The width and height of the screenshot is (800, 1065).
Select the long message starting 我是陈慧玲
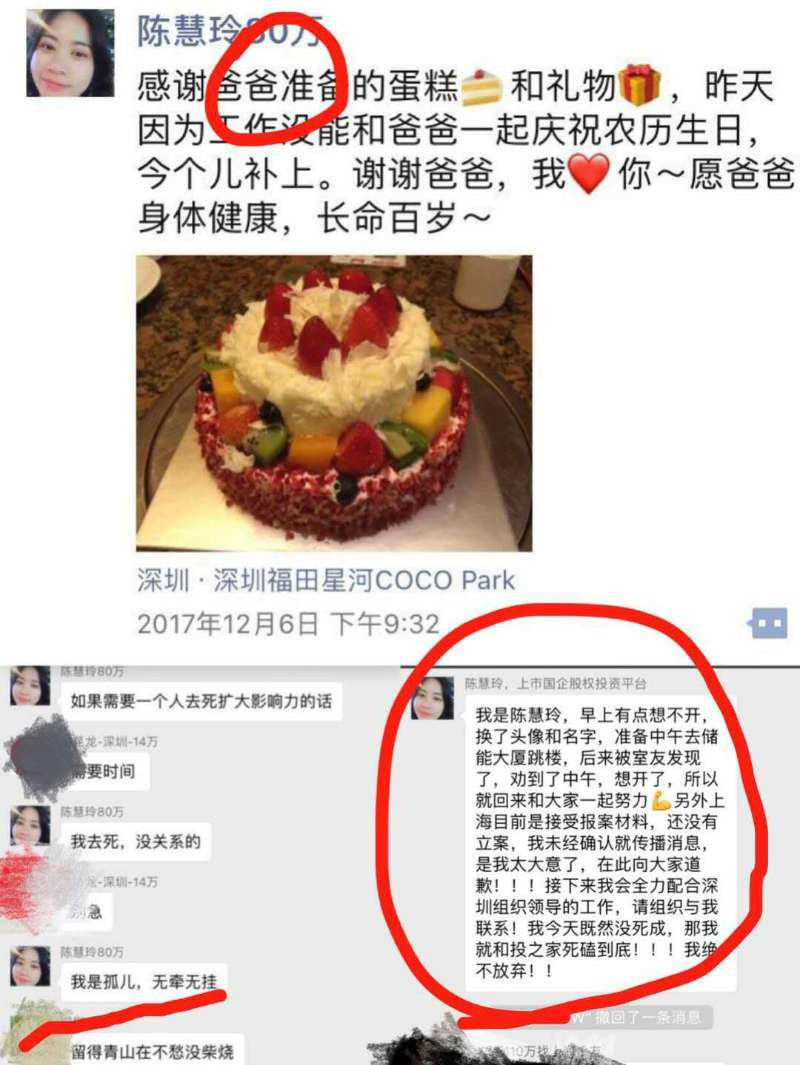(x=599, y=842)
